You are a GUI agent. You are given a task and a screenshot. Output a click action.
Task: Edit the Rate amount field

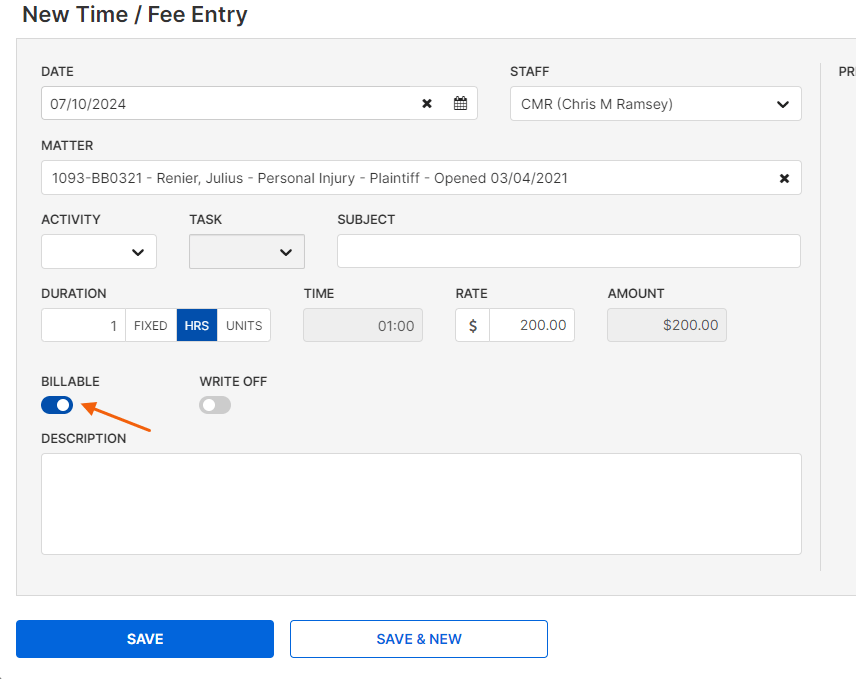[x=532, y=325]
